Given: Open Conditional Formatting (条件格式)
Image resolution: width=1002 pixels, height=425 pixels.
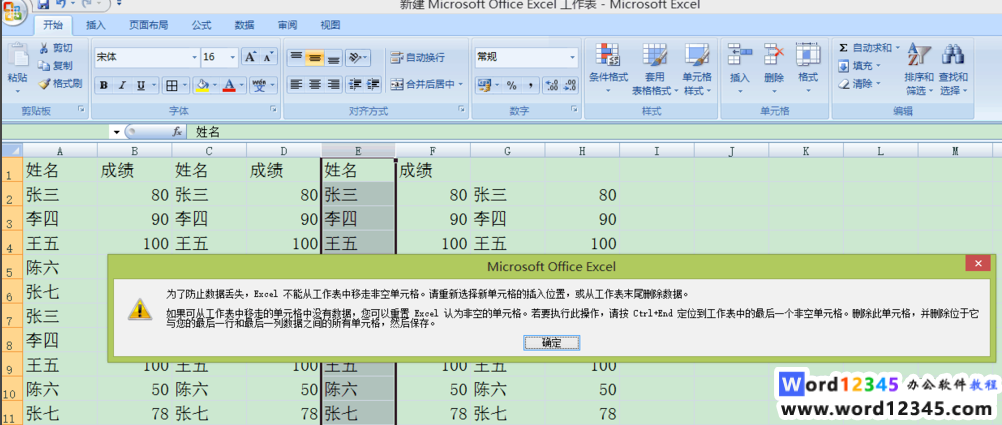Looking at the screenshot, I should 608,69.
